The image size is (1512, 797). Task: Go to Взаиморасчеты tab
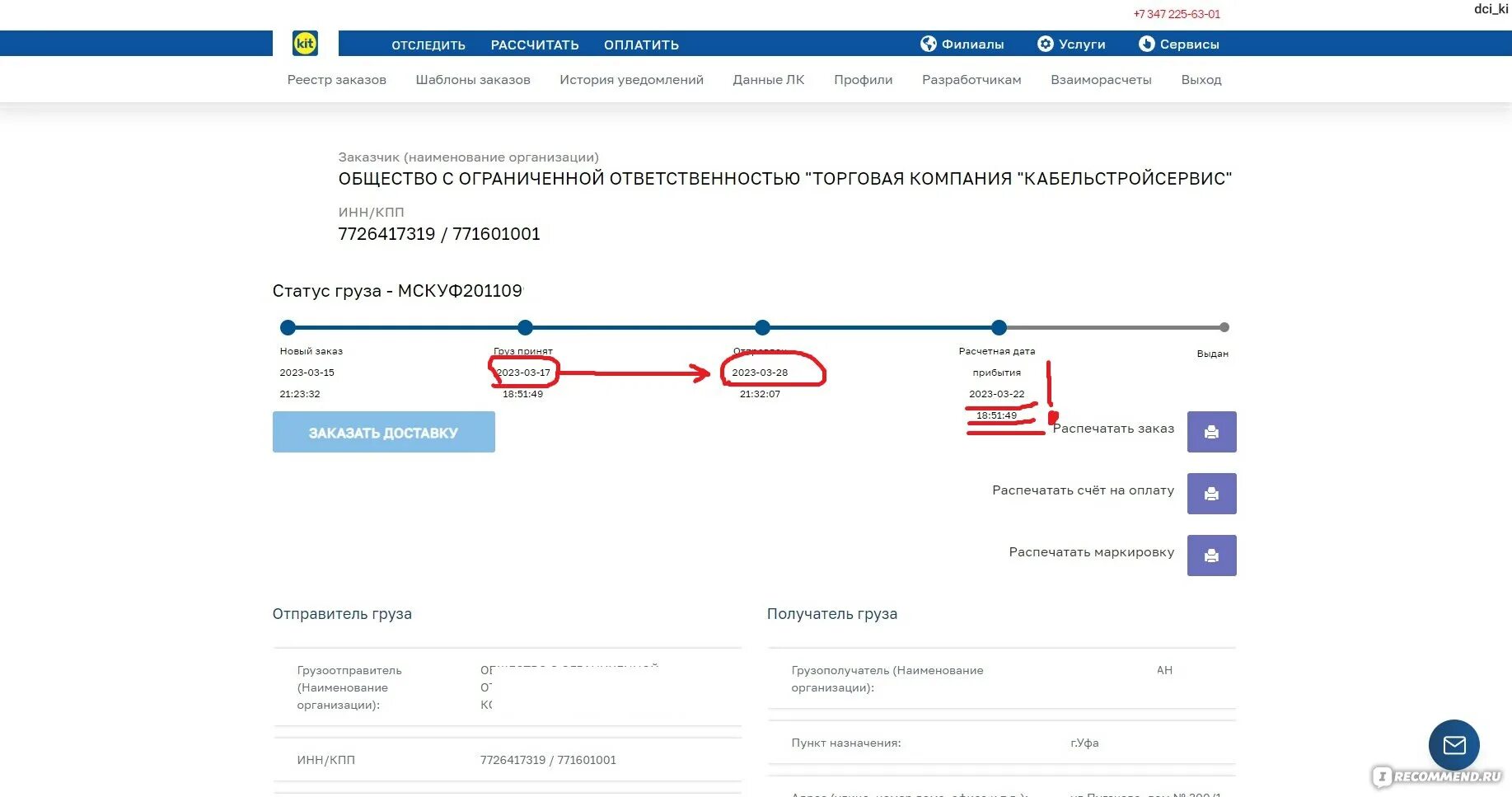tap(1101, 80)
